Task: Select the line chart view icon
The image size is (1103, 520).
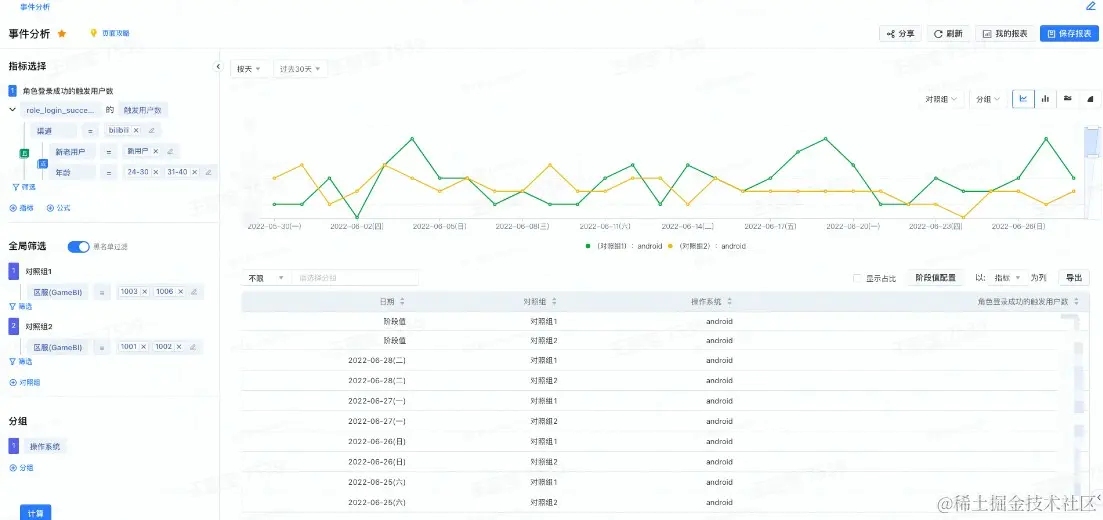Action: click(1023, 99)
